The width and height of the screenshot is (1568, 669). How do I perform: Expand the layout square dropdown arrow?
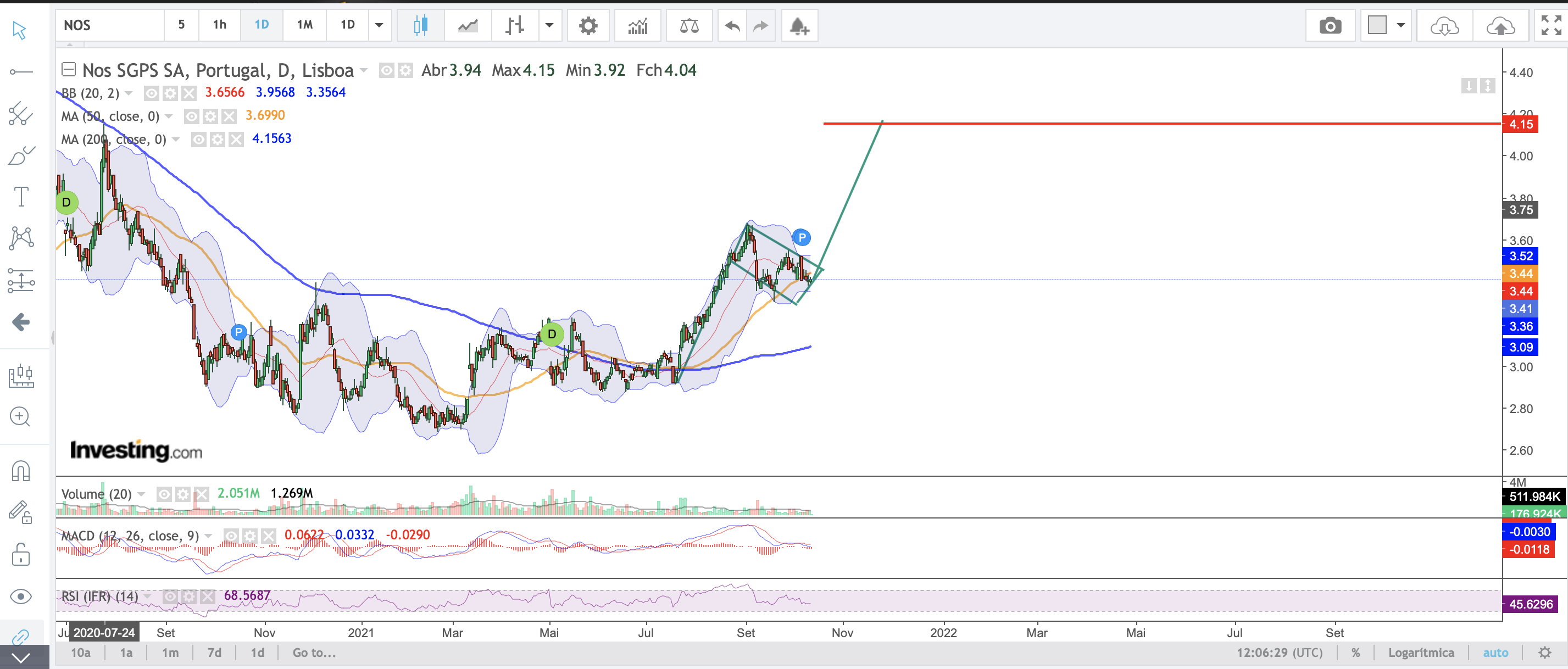1400,25
